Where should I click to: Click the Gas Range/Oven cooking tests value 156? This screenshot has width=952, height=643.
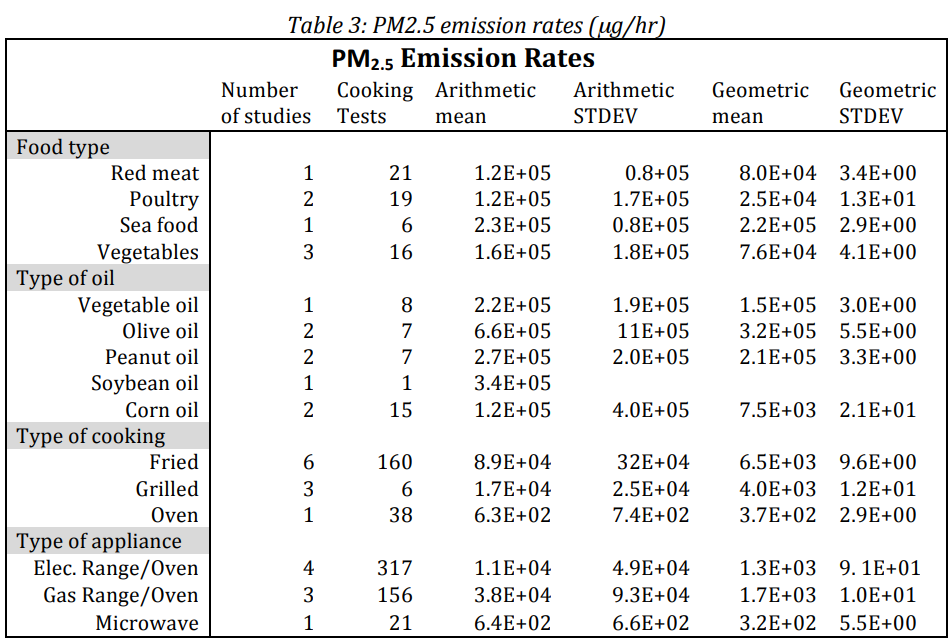[395, 595]
